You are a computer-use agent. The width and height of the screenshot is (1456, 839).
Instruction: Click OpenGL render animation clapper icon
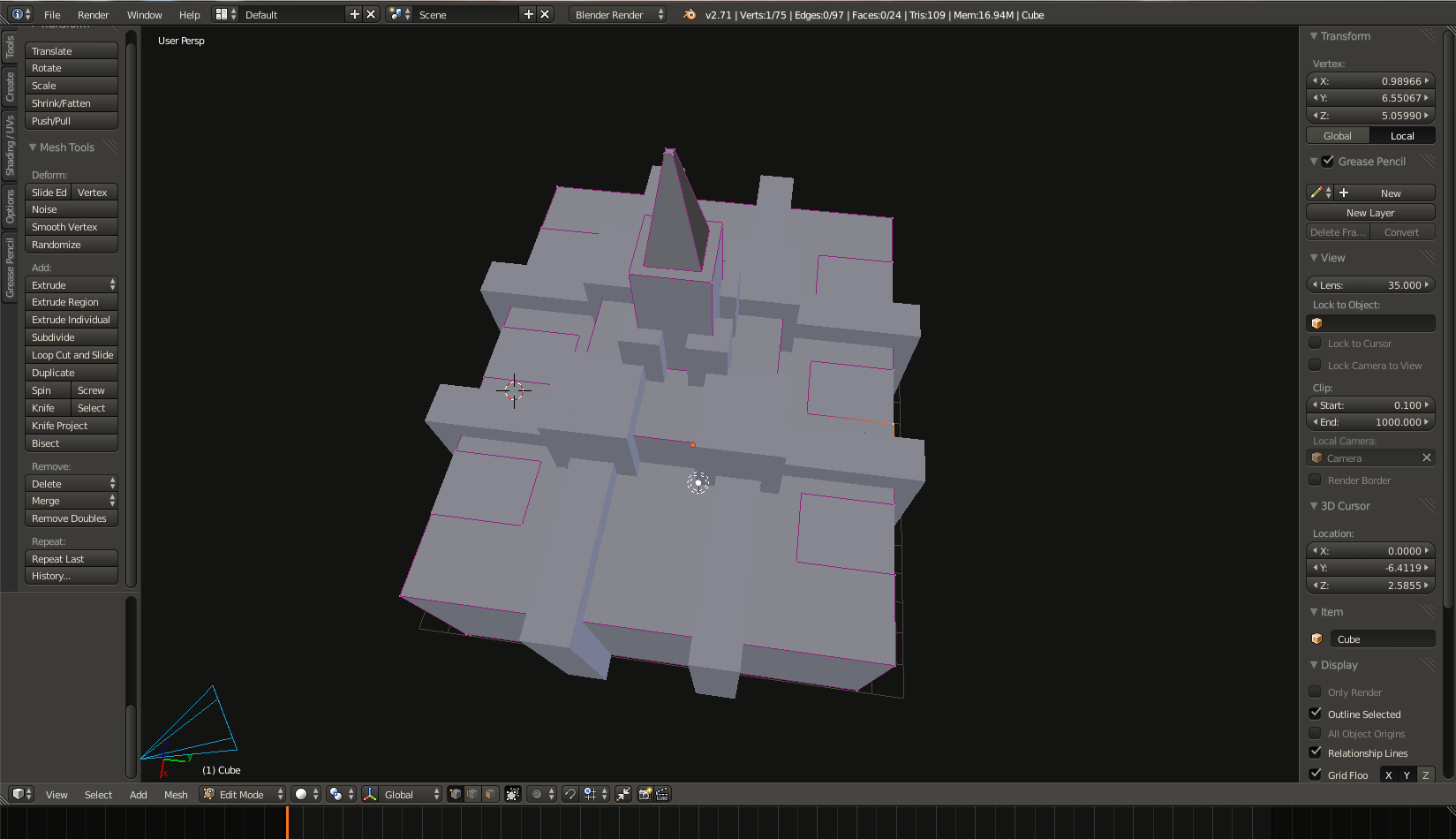[x=662, y=794]
